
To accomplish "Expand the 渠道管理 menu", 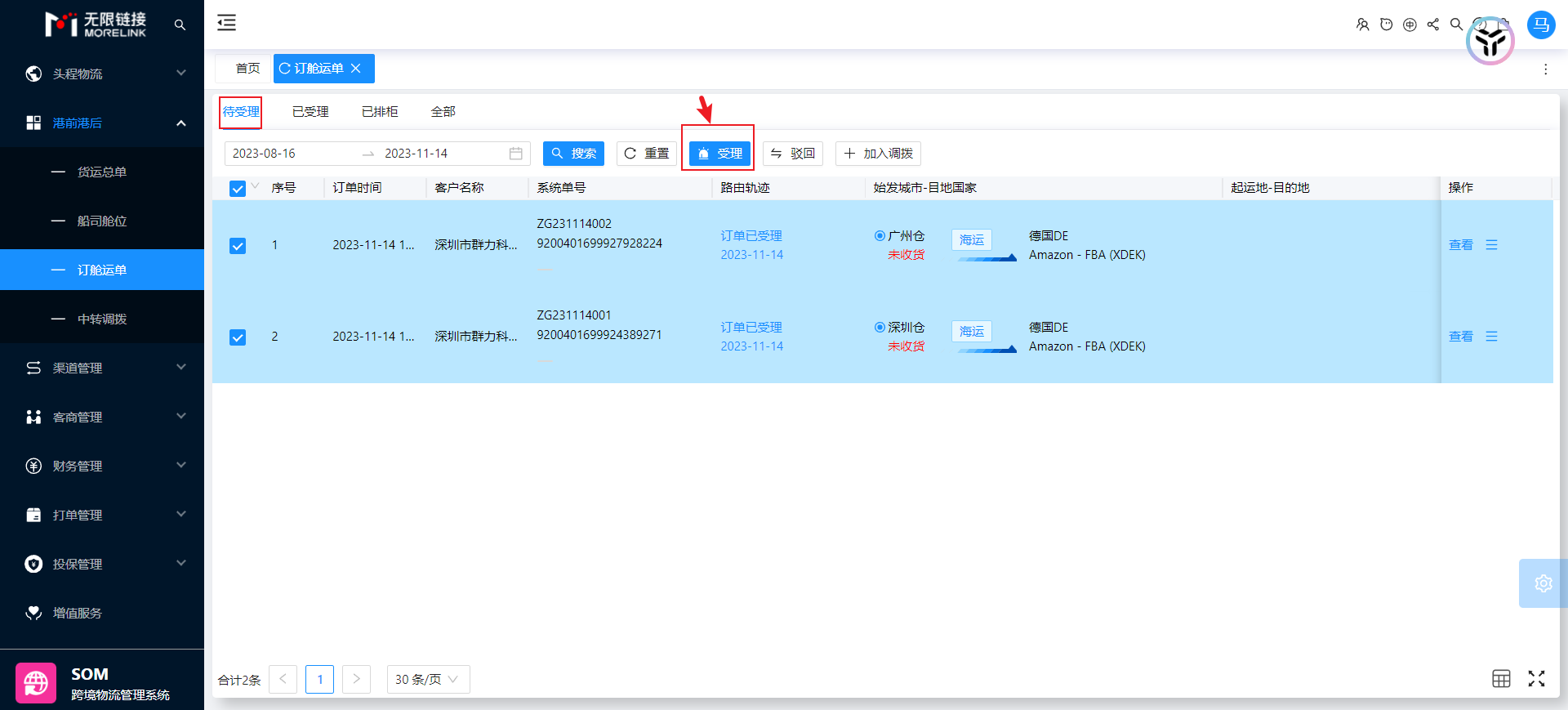I will point(102,368).
